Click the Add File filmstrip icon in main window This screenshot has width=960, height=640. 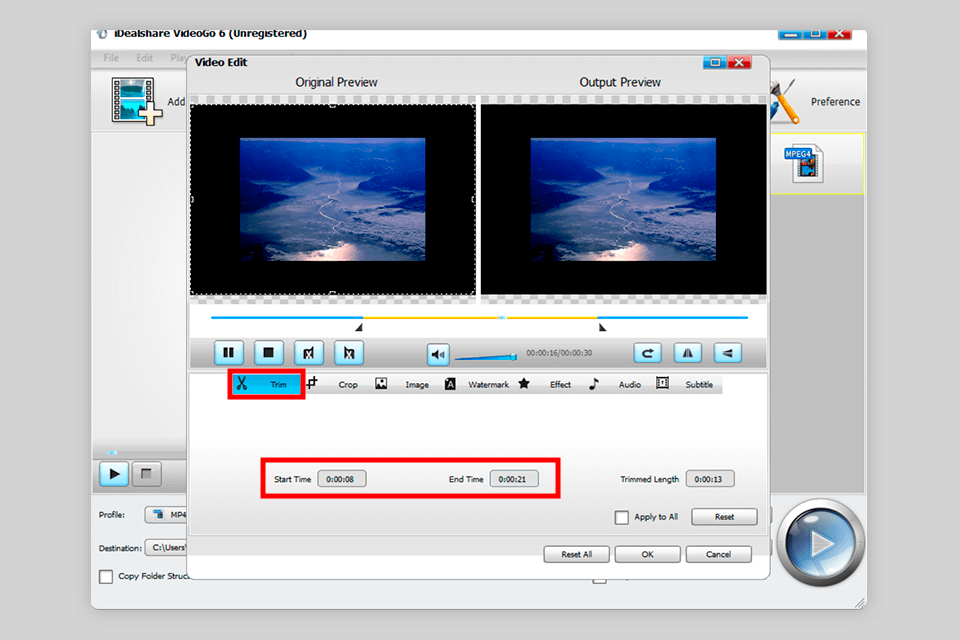pyautogui.click(x=137, y=101)
